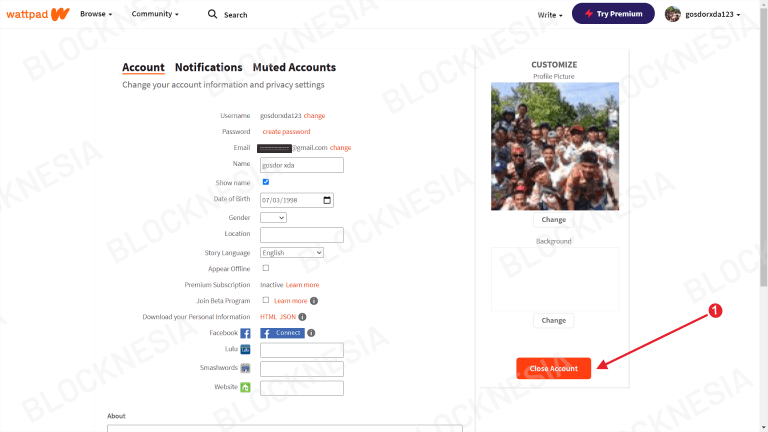This screenshot has width=768, height=432.
Task: Click the Facebook logo icon beside the Facebook label
Action: point(245,334)
